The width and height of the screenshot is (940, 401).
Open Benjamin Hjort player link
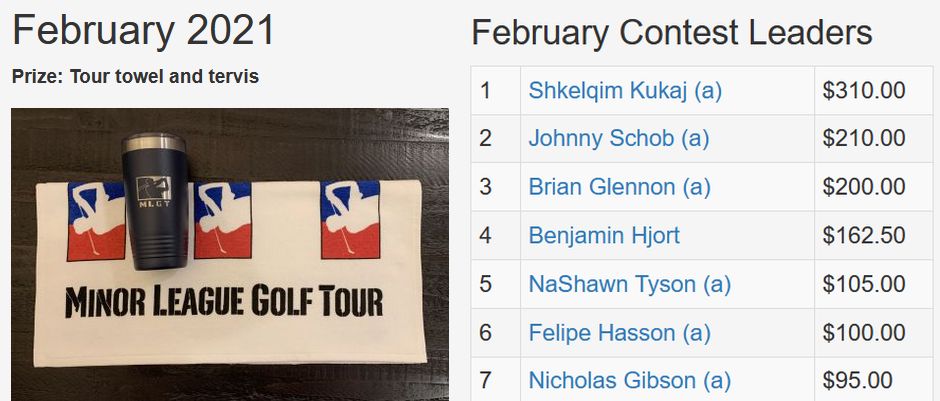(x=604, y=236)
